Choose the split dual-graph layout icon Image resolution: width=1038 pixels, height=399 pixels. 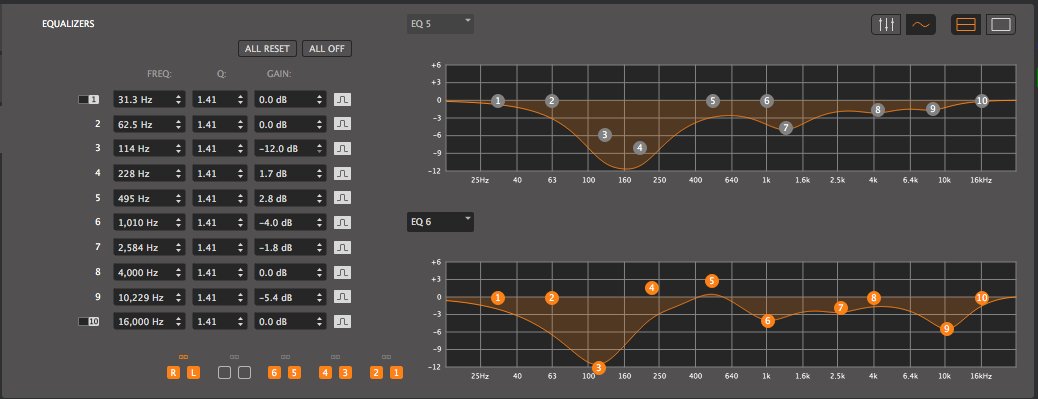click(967, 24)
